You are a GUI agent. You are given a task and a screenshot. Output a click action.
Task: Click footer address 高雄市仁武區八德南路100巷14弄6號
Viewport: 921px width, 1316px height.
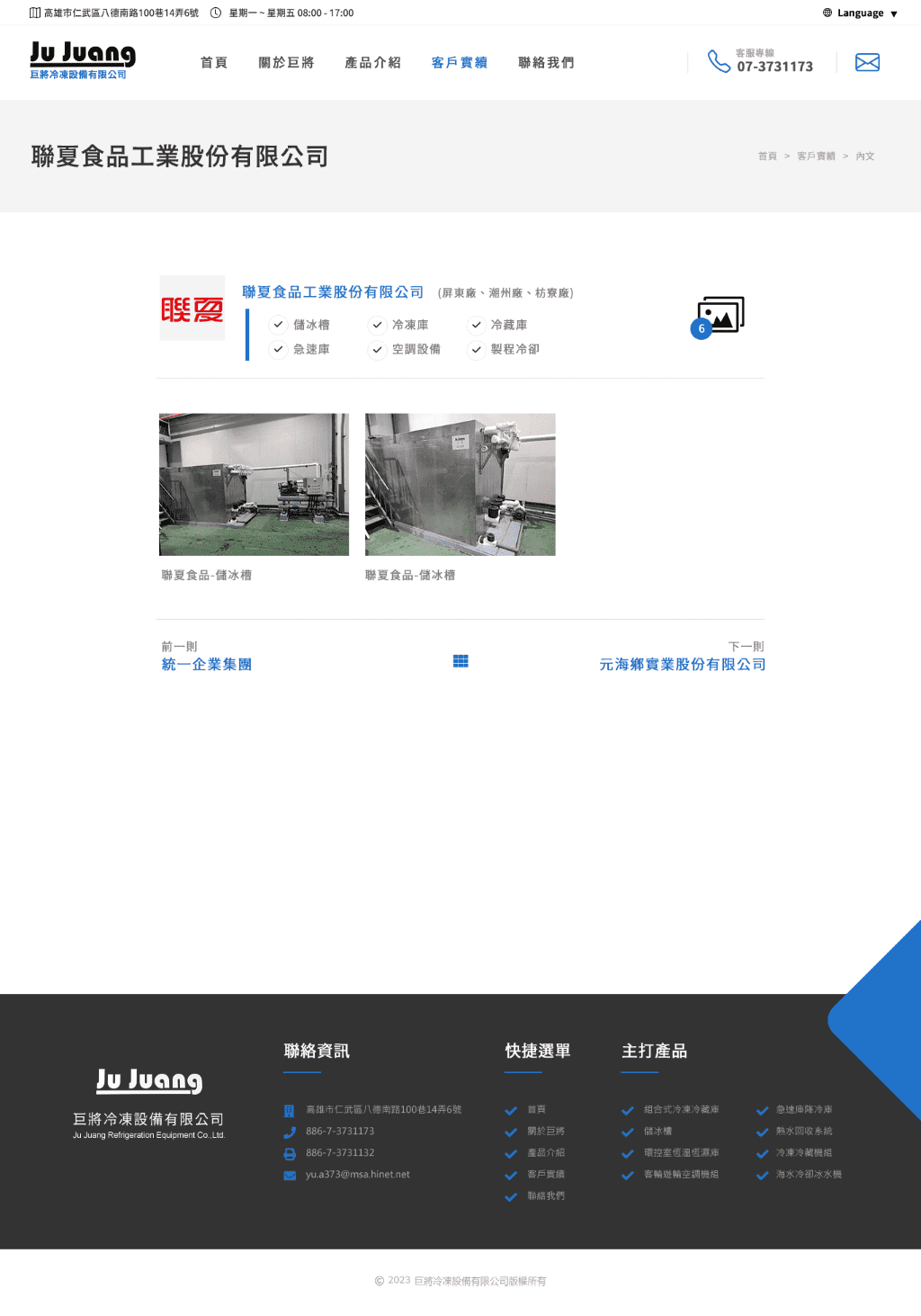pos(383,1109)
